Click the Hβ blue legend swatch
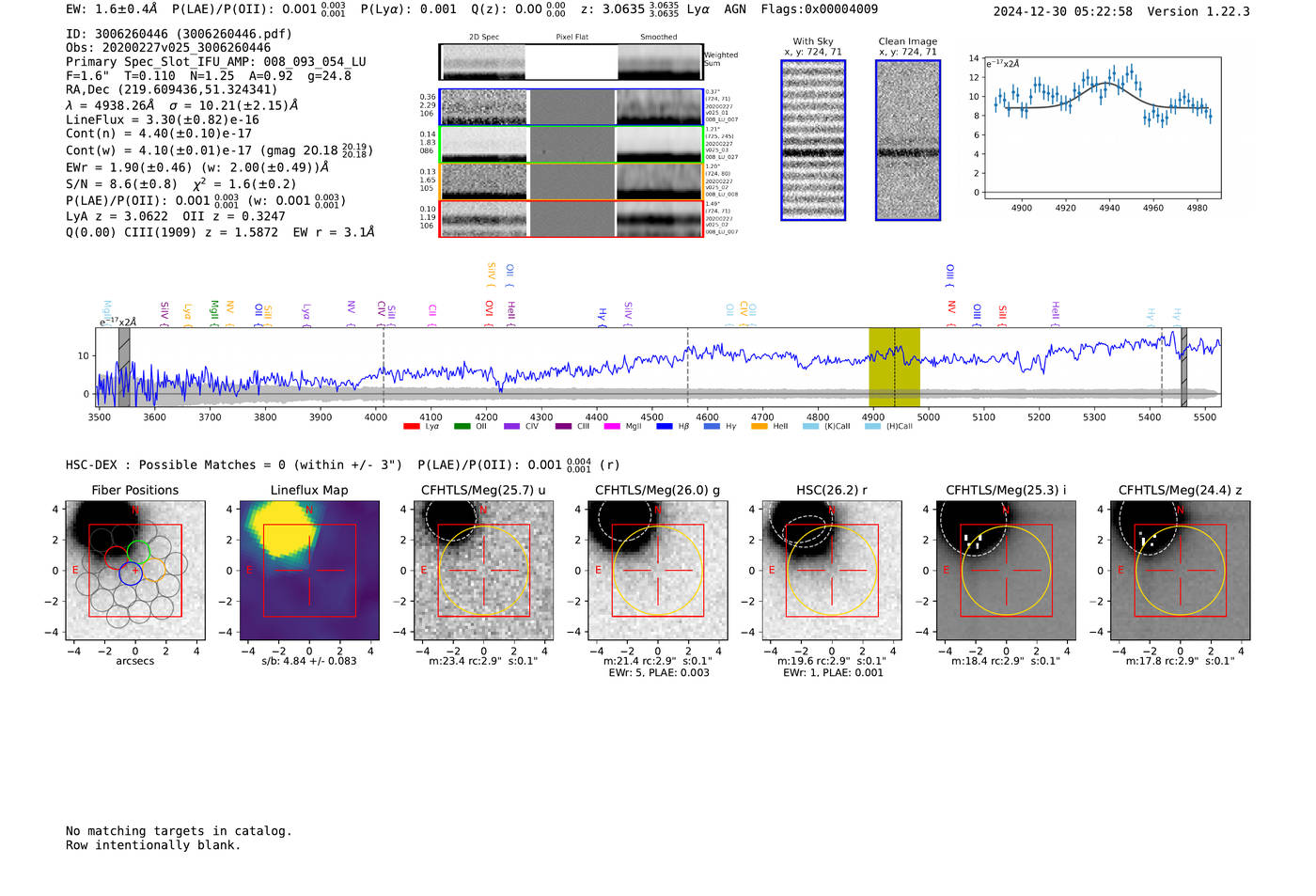This screenshot has width=1316, height=896. [x=665, y=427]
